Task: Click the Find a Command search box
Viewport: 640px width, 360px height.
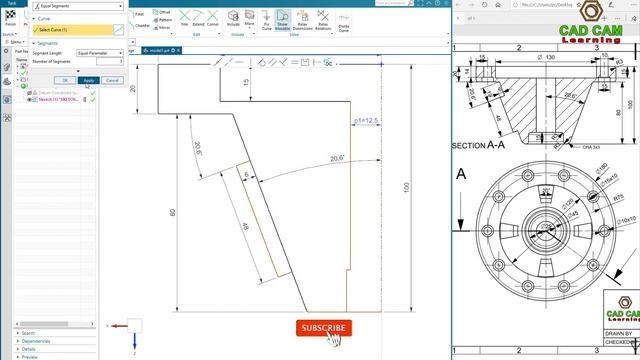Action: tap(390, 3)
